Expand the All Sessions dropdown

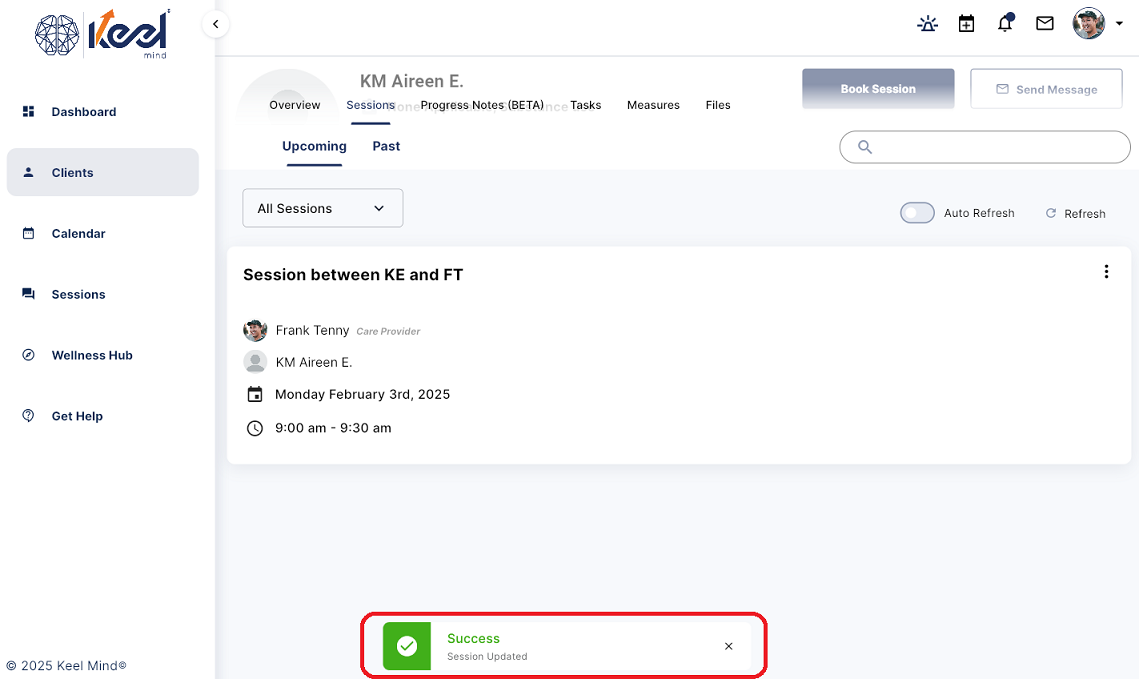coord(323,208)
